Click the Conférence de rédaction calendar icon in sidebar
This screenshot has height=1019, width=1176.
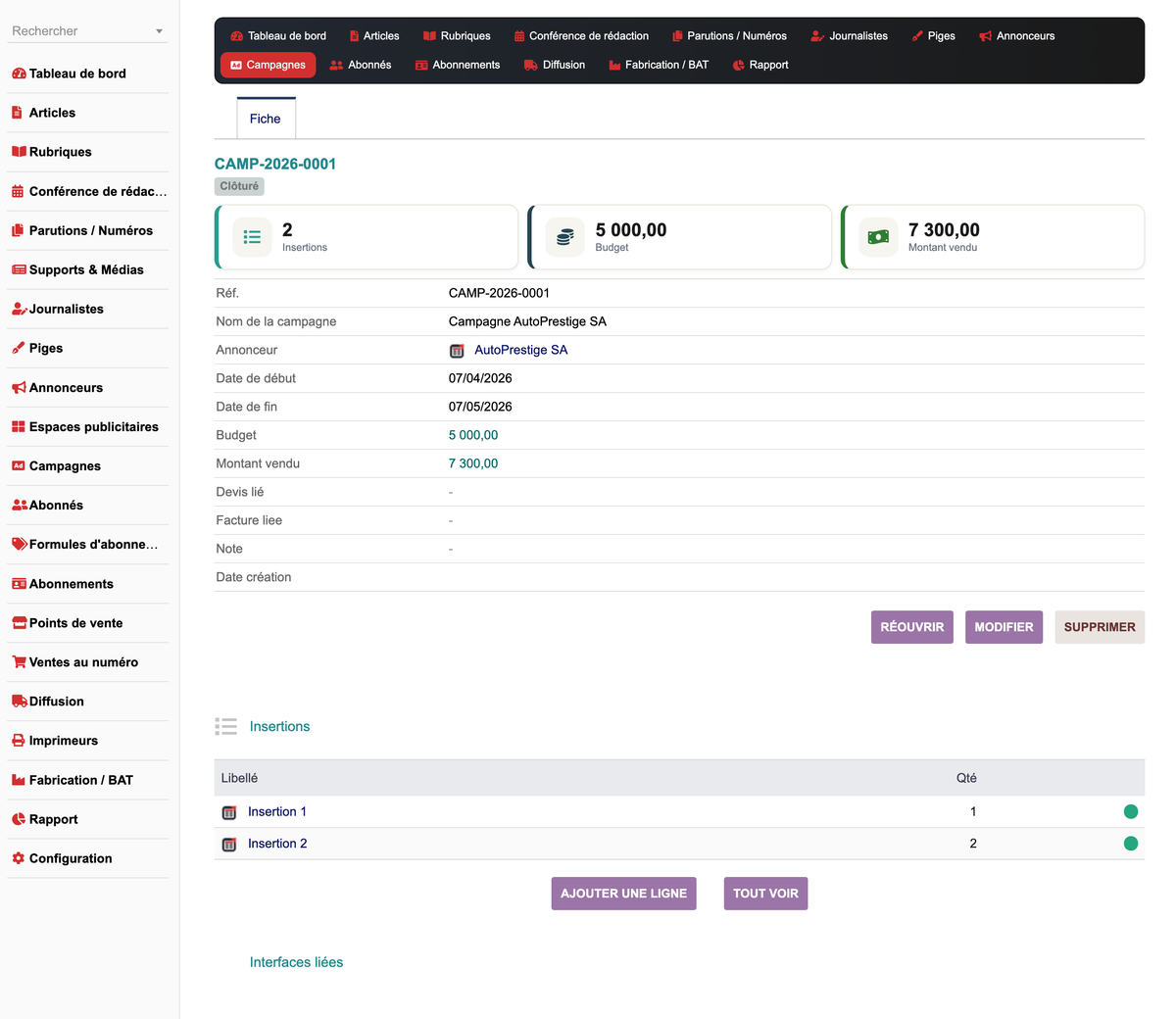click(18, 191)
